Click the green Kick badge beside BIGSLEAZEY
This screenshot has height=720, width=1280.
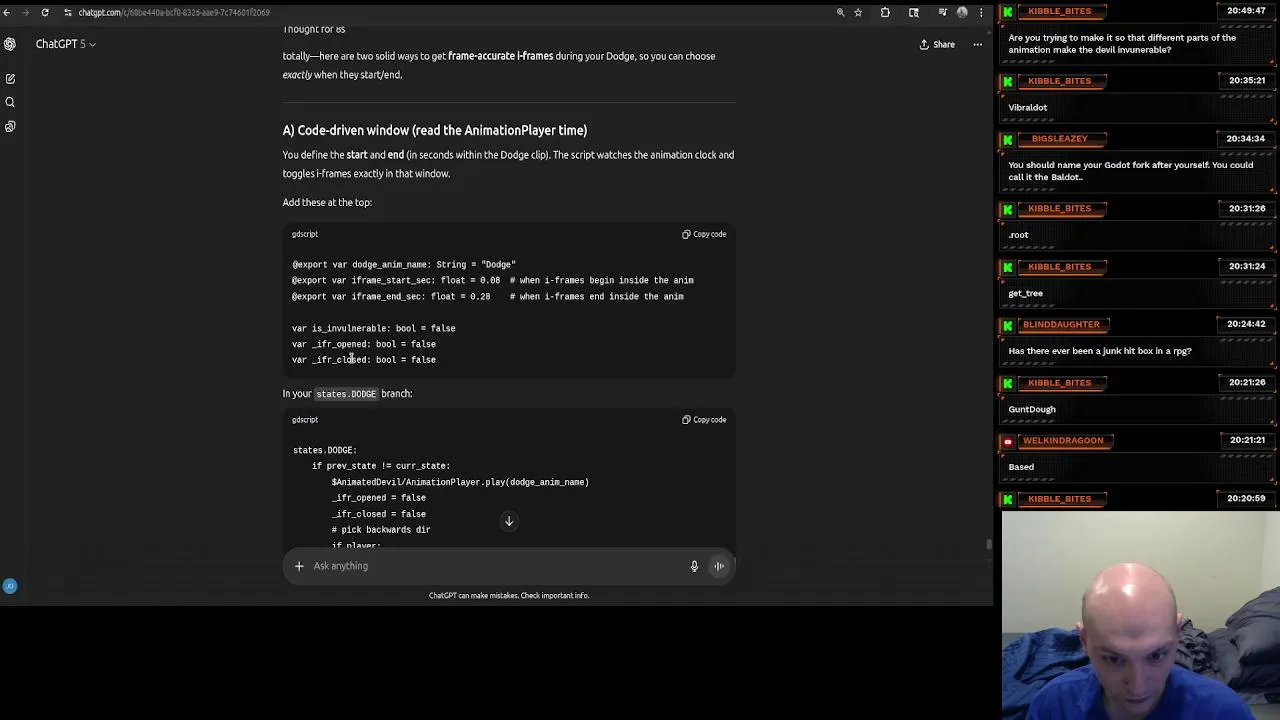(1008, 139)
